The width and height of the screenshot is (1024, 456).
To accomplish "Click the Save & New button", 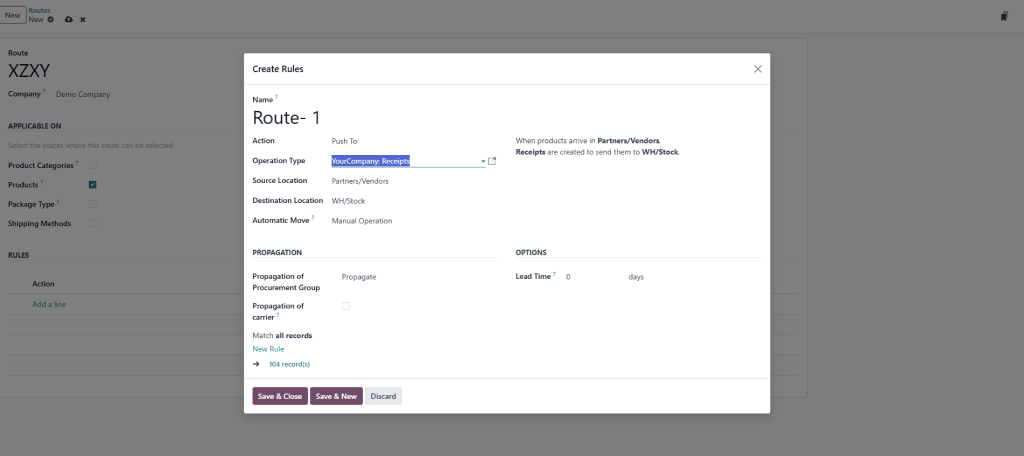I will tap(336, 396).
